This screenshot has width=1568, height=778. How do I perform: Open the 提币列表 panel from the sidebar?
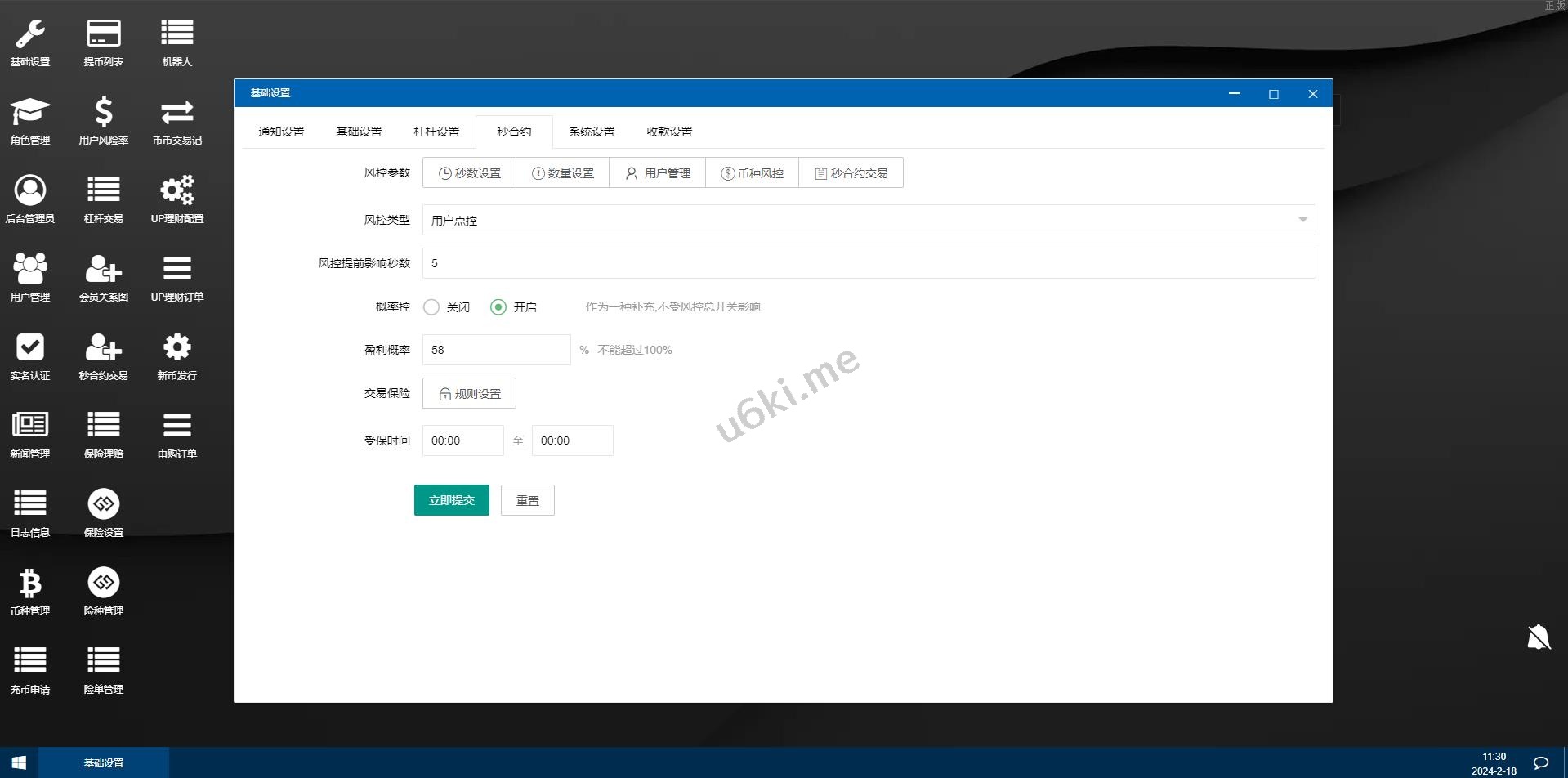coord(103,39)
